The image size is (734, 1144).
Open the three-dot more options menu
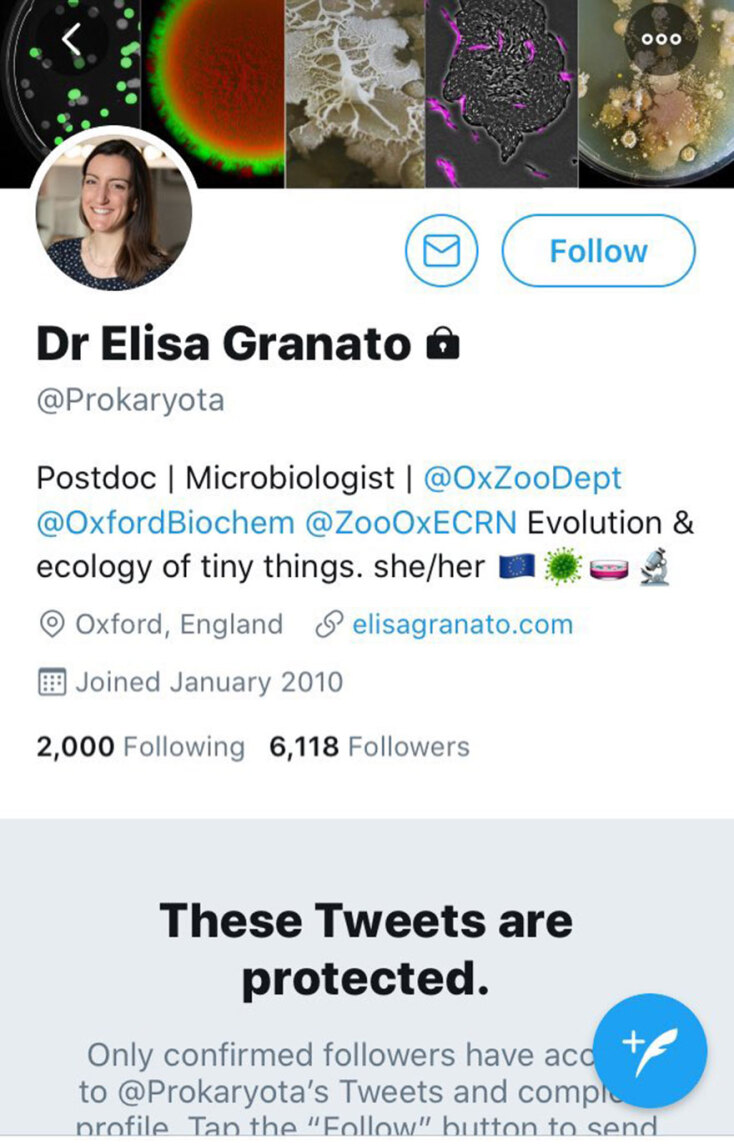tap(661, 40)
